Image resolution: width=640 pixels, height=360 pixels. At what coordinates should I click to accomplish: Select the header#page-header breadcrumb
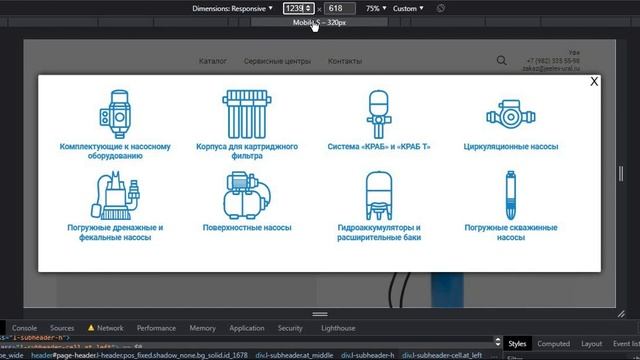(140, 356)
